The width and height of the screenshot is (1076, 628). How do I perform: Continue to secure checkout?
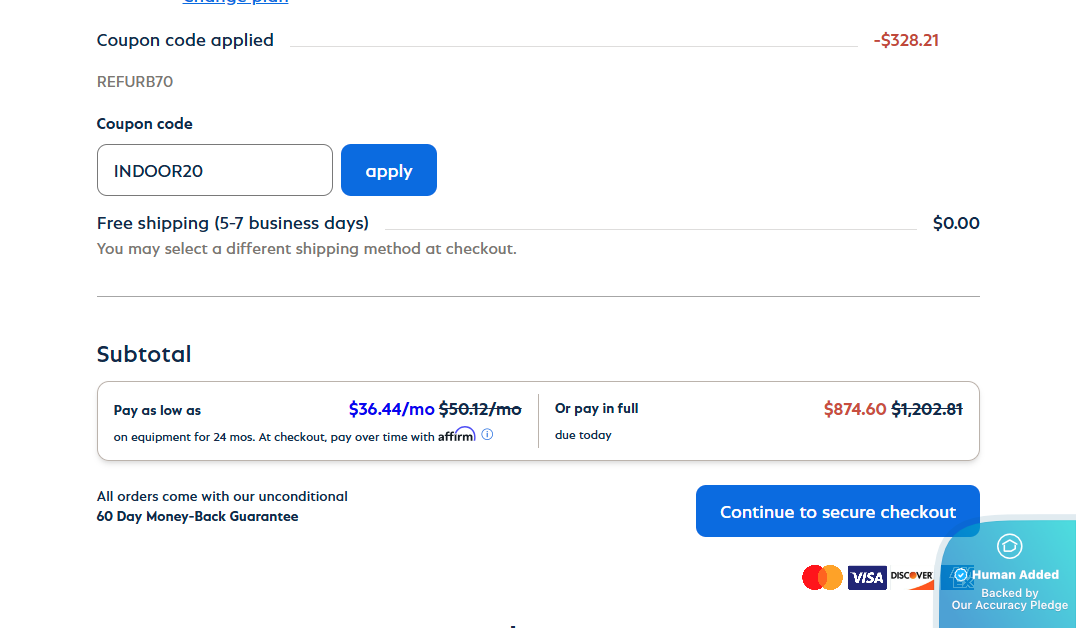tap(837, 511)
